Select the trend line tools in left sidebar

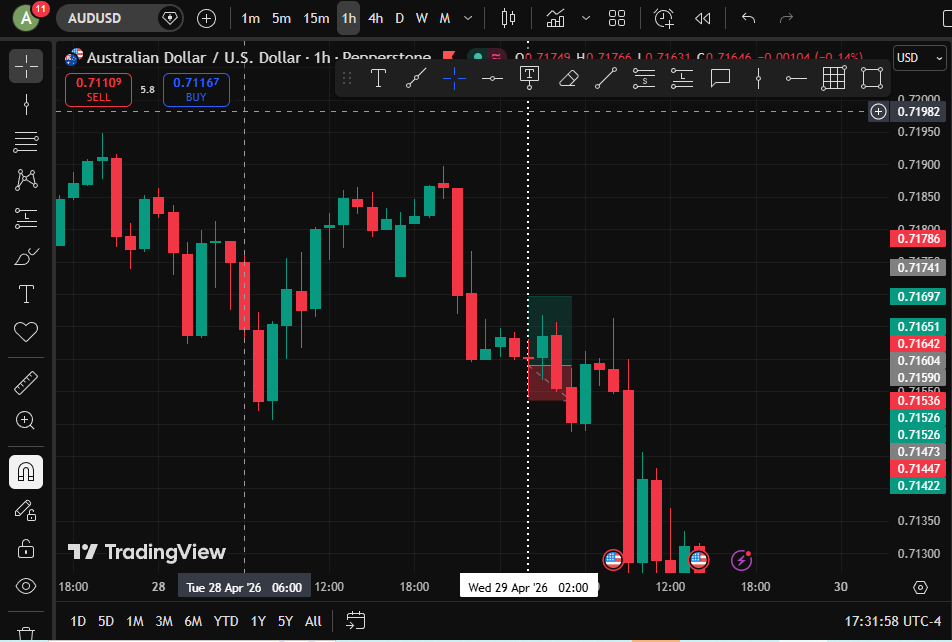coord(26,104)
